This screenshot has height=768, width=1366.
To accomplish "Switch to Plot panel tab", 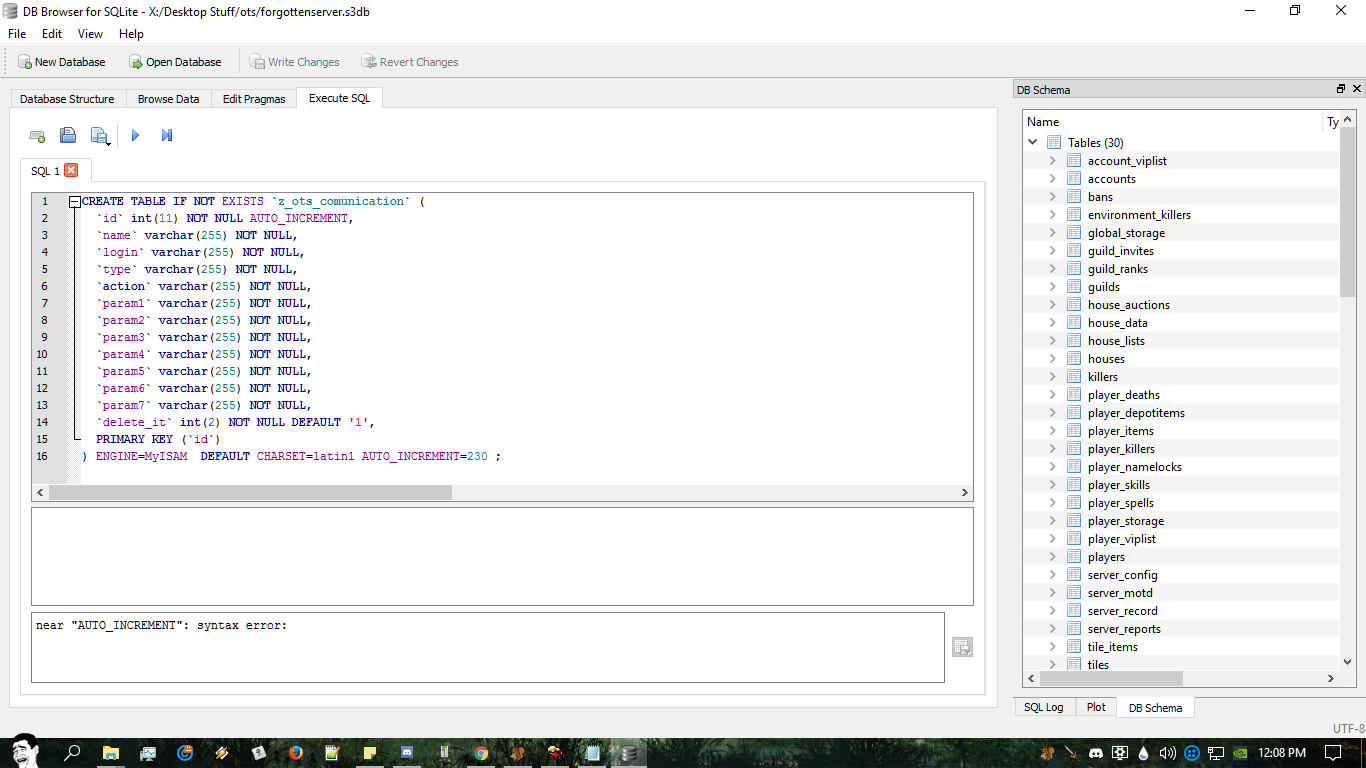I will 1096,707.
